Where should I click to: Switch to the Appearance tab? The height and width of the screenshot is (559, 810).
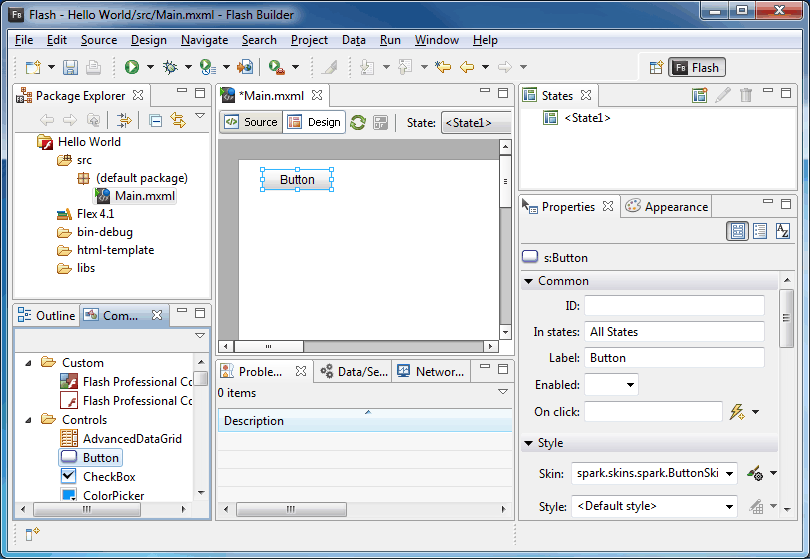pyautogui.click(x=666, y=207)
